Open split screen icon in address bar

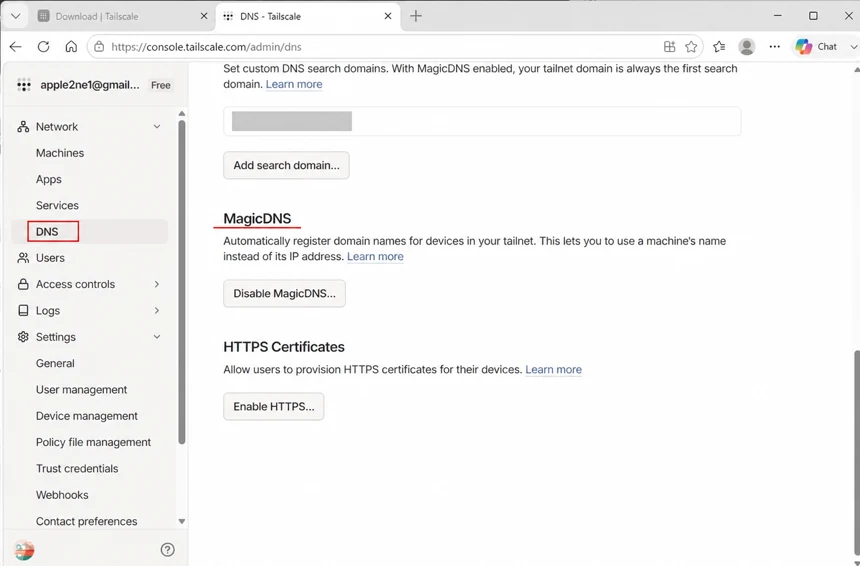tap(669, 47)
